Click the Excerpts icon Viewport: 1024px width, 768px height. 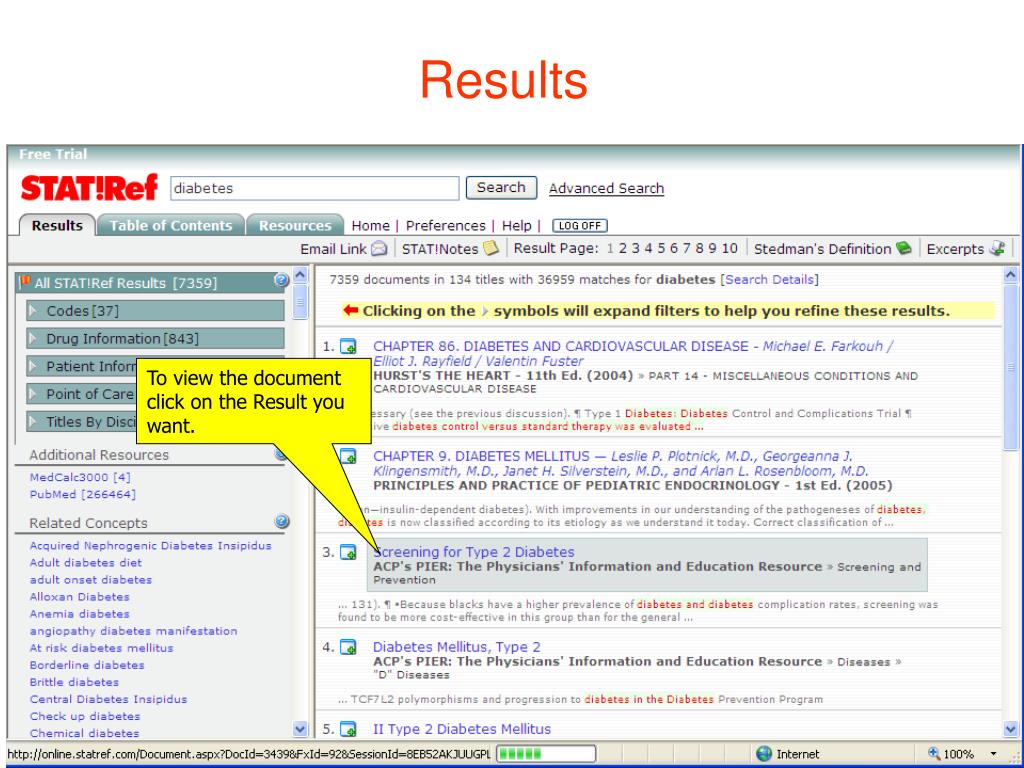pos(997,248)
